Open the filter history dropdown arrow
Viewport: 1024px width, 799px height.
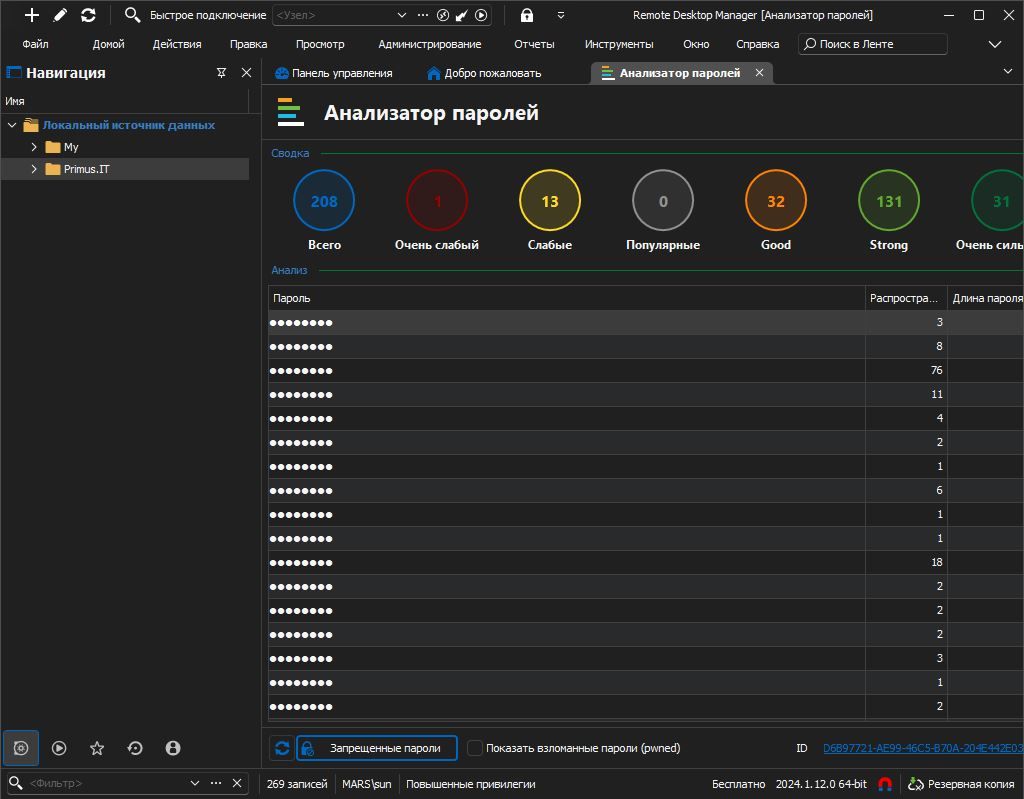point(195,783)
